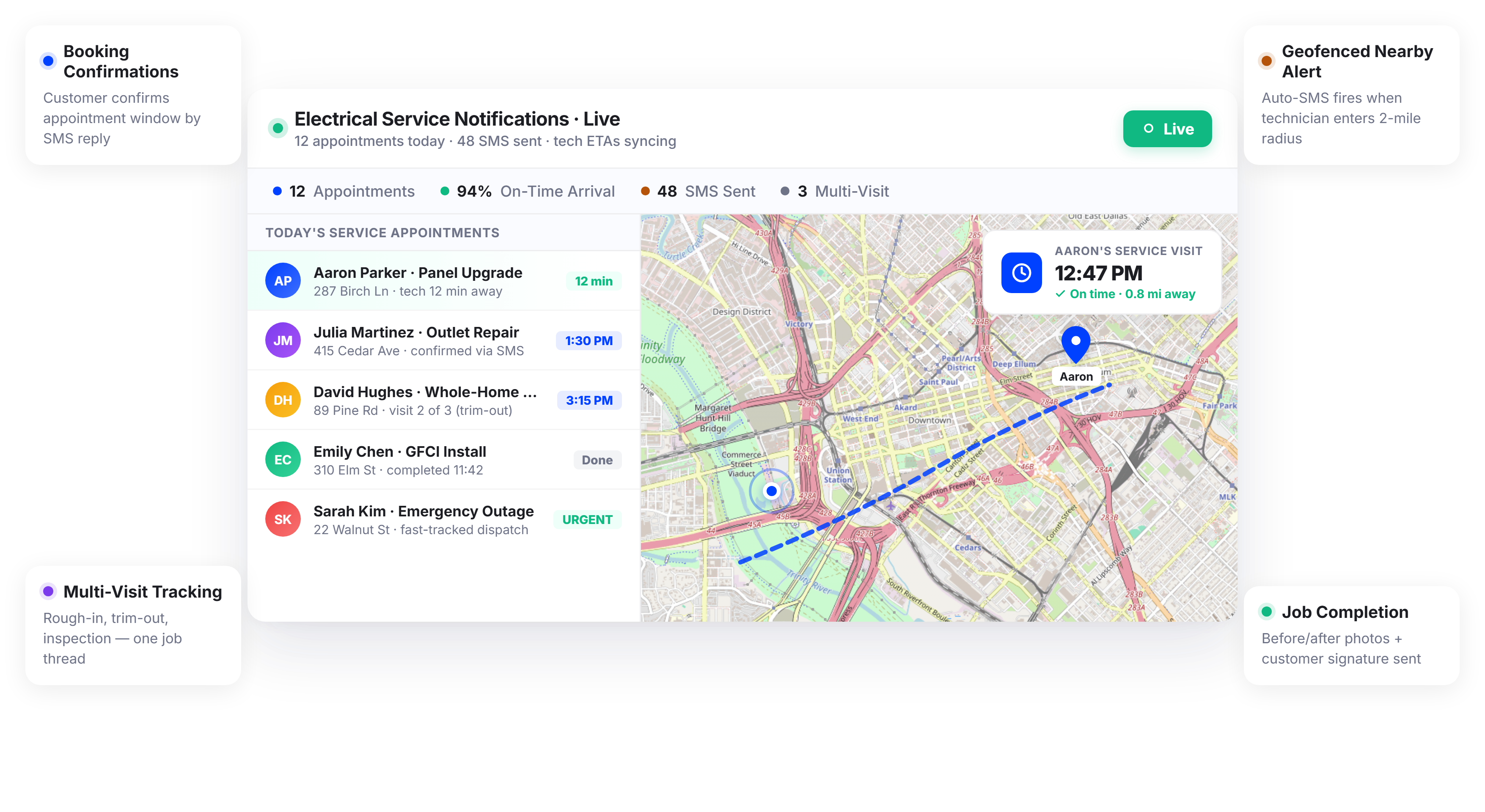Open AP avatar for Aaron Parker
The width and height of the screenshot is (1485, 812).
[283, 281]
